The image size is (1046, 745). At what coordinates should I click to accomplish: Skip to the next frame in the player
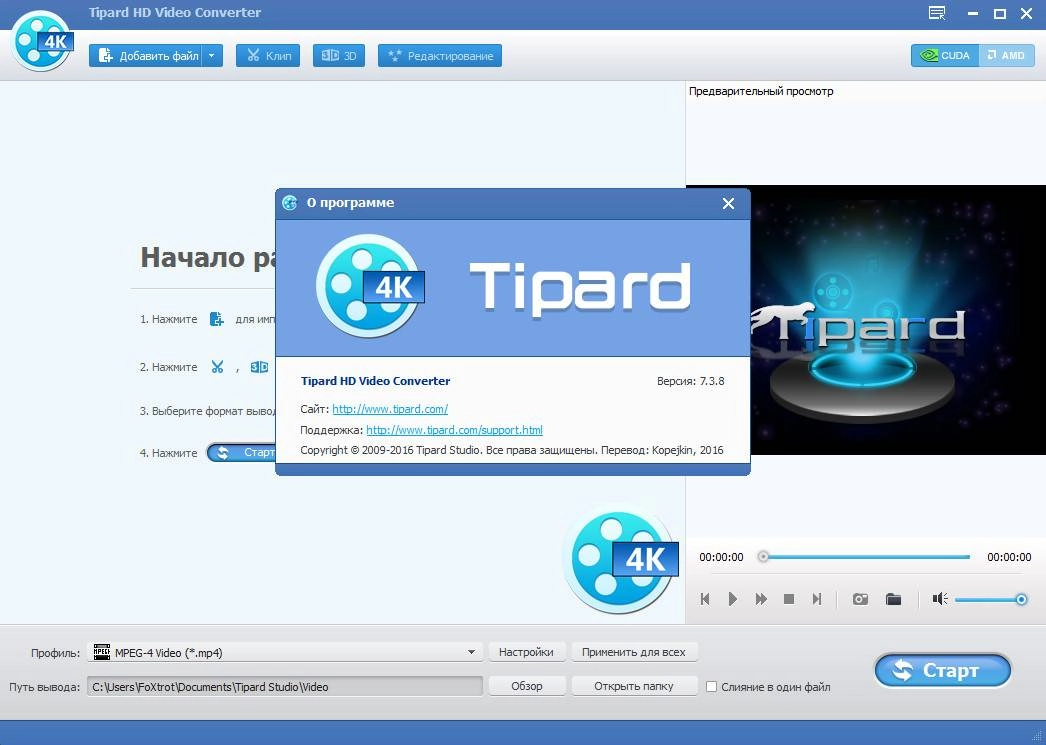817,599
